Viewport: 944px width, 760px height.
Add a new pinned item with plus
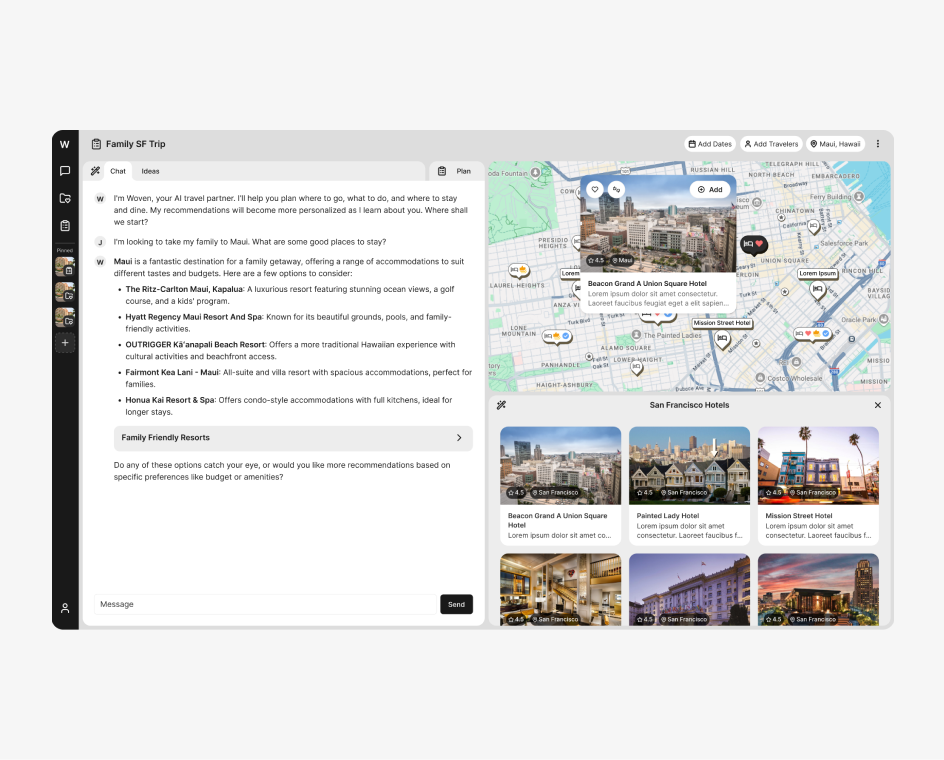click(65, 343)
